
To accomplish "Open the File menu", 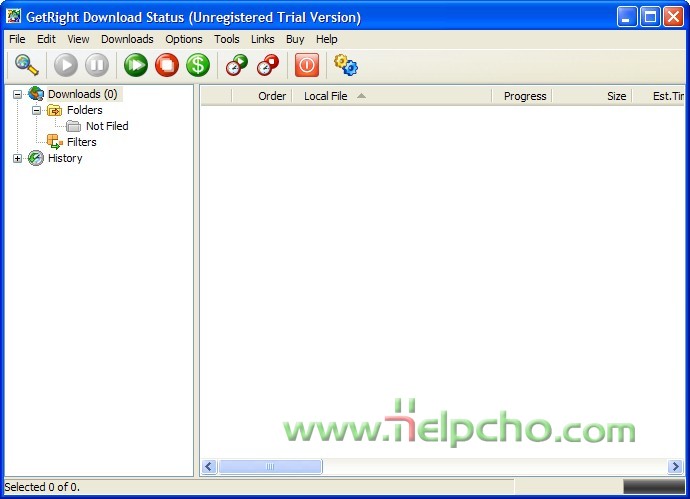I will 17,39.
